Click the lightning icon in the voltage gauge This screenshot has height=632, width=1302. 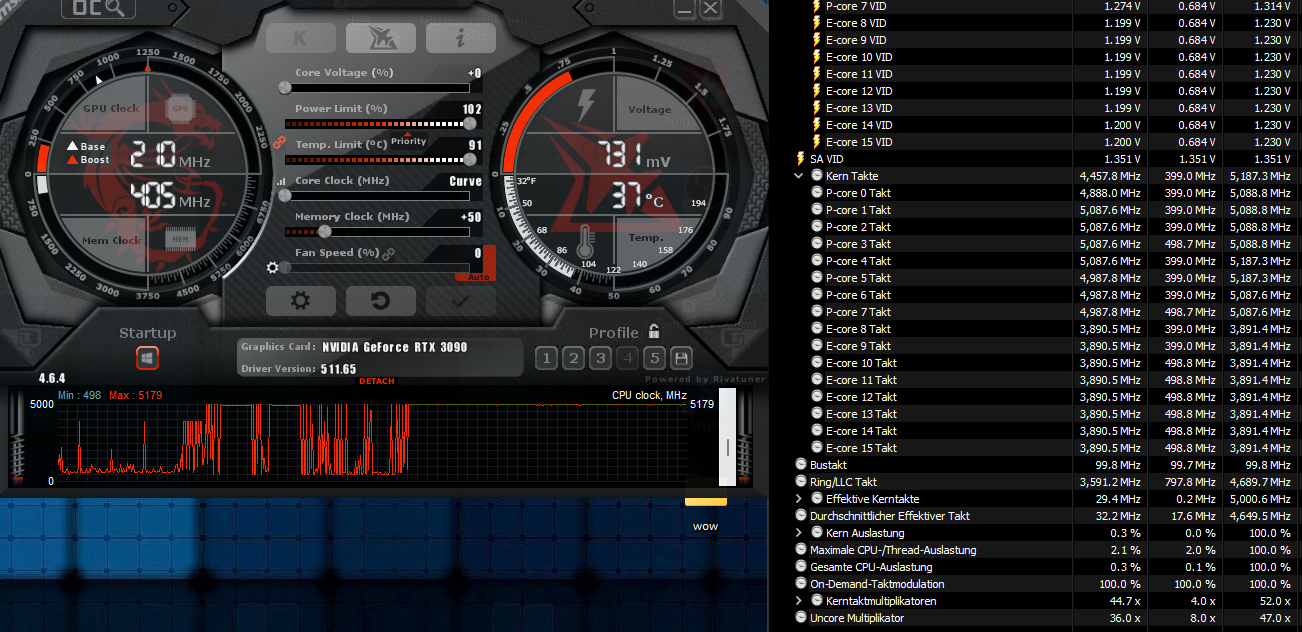coord(586,104)
